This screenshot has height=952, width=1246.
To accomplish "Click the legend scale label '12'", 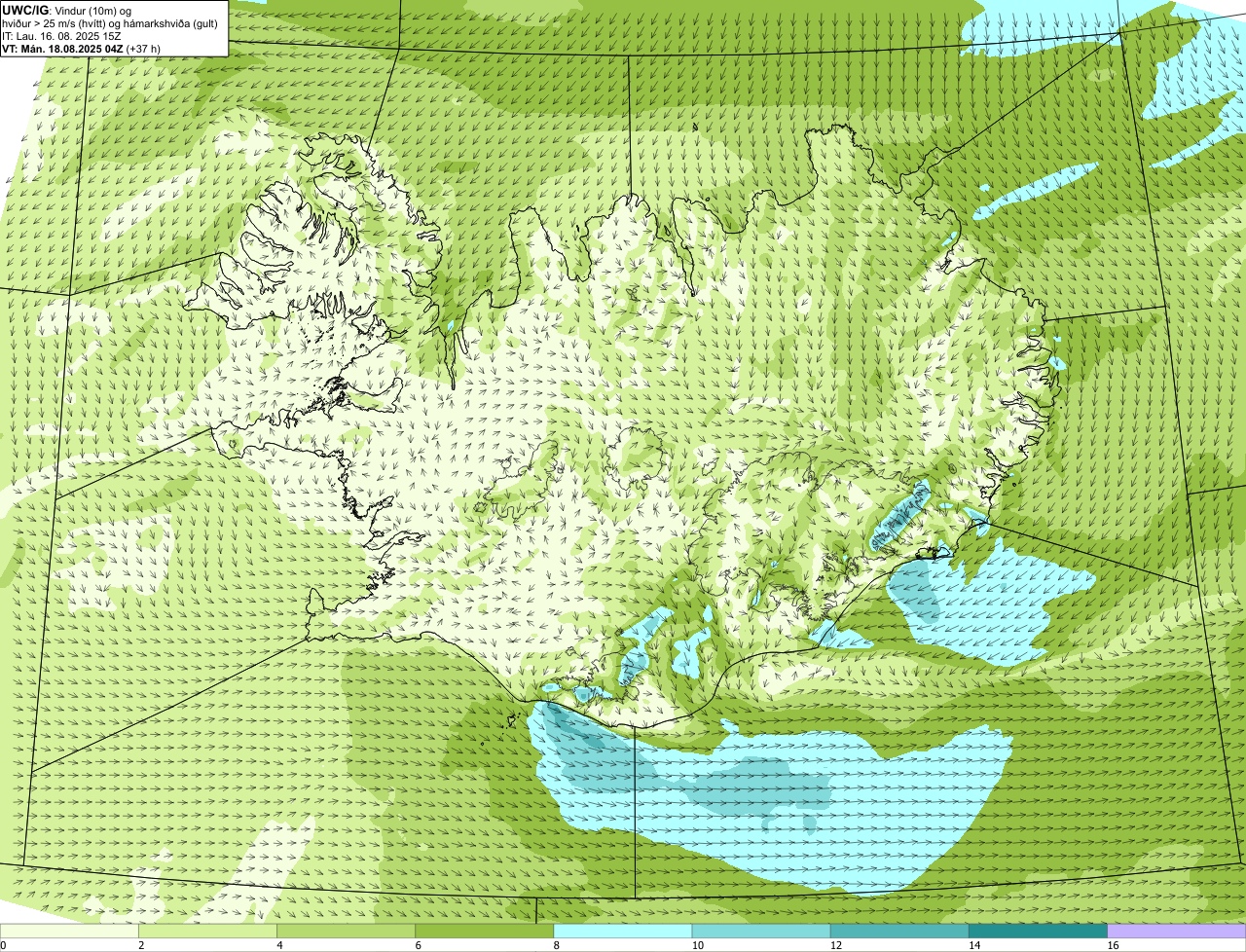I will [x=835, y=945].
